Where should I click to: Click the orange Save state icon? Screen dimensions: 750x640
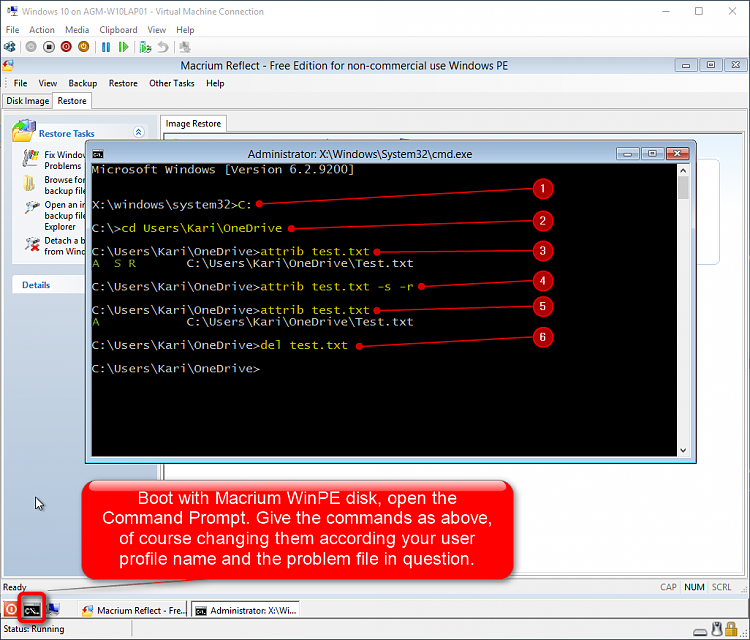pos(84,46)
